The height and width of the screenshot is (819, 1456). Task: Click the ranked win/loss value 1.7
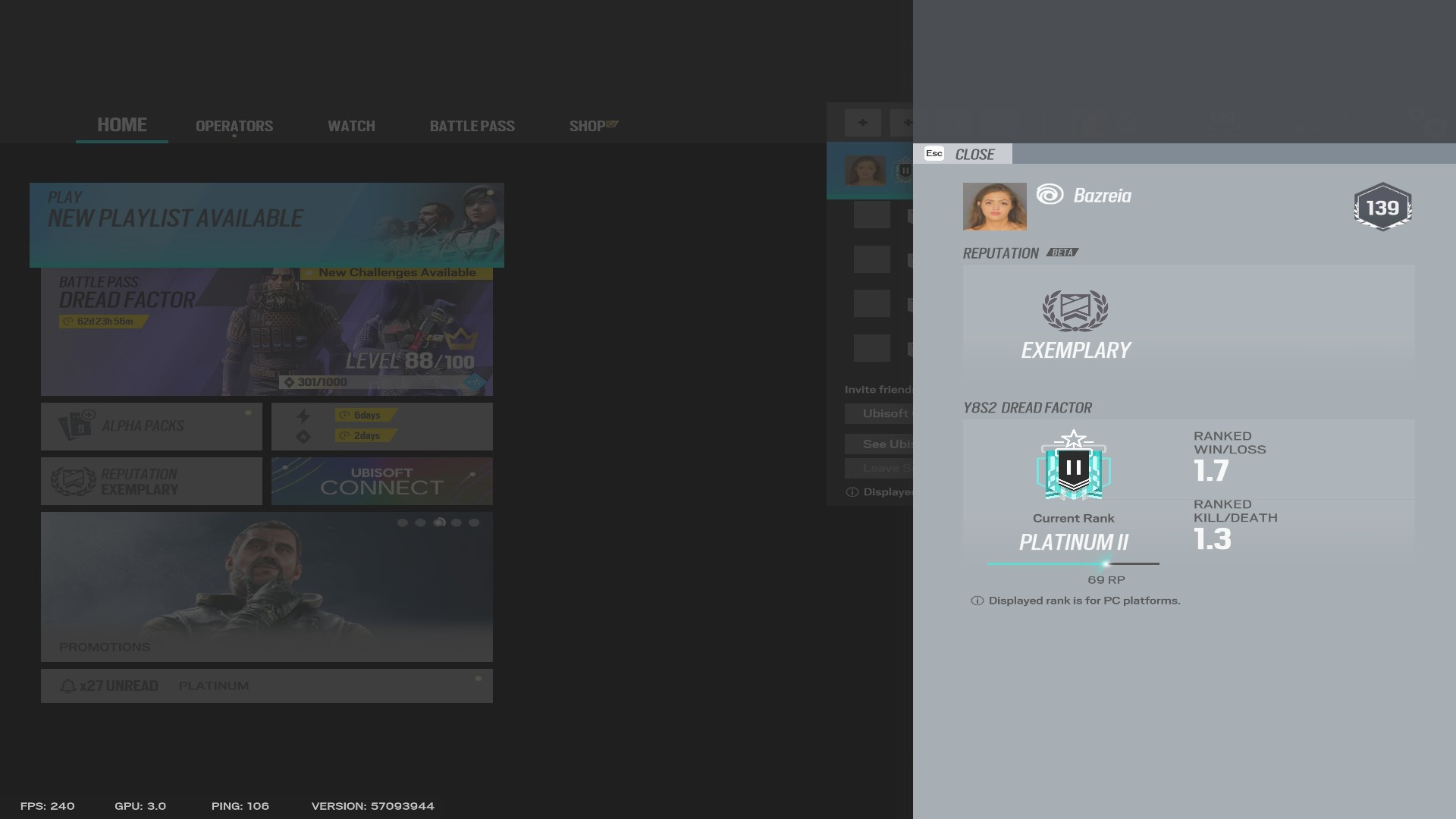[x=1211, y=471]
